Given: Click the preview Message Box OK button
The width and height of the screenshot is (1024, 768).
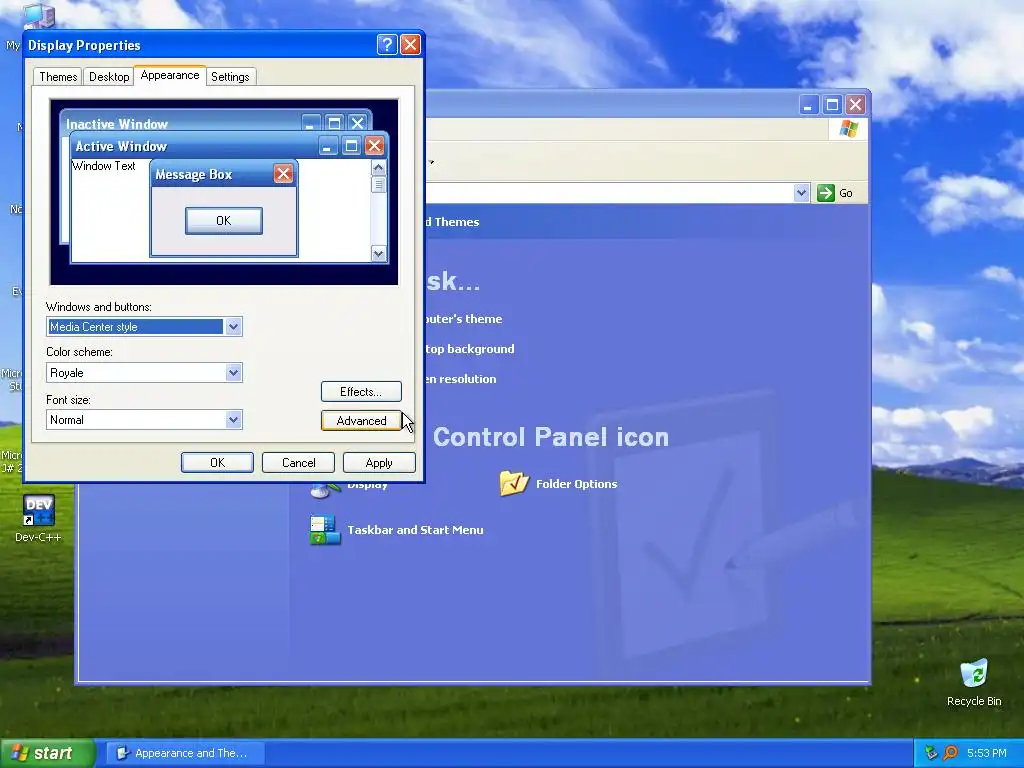Looking at the screenshot, I should [224, 221].
